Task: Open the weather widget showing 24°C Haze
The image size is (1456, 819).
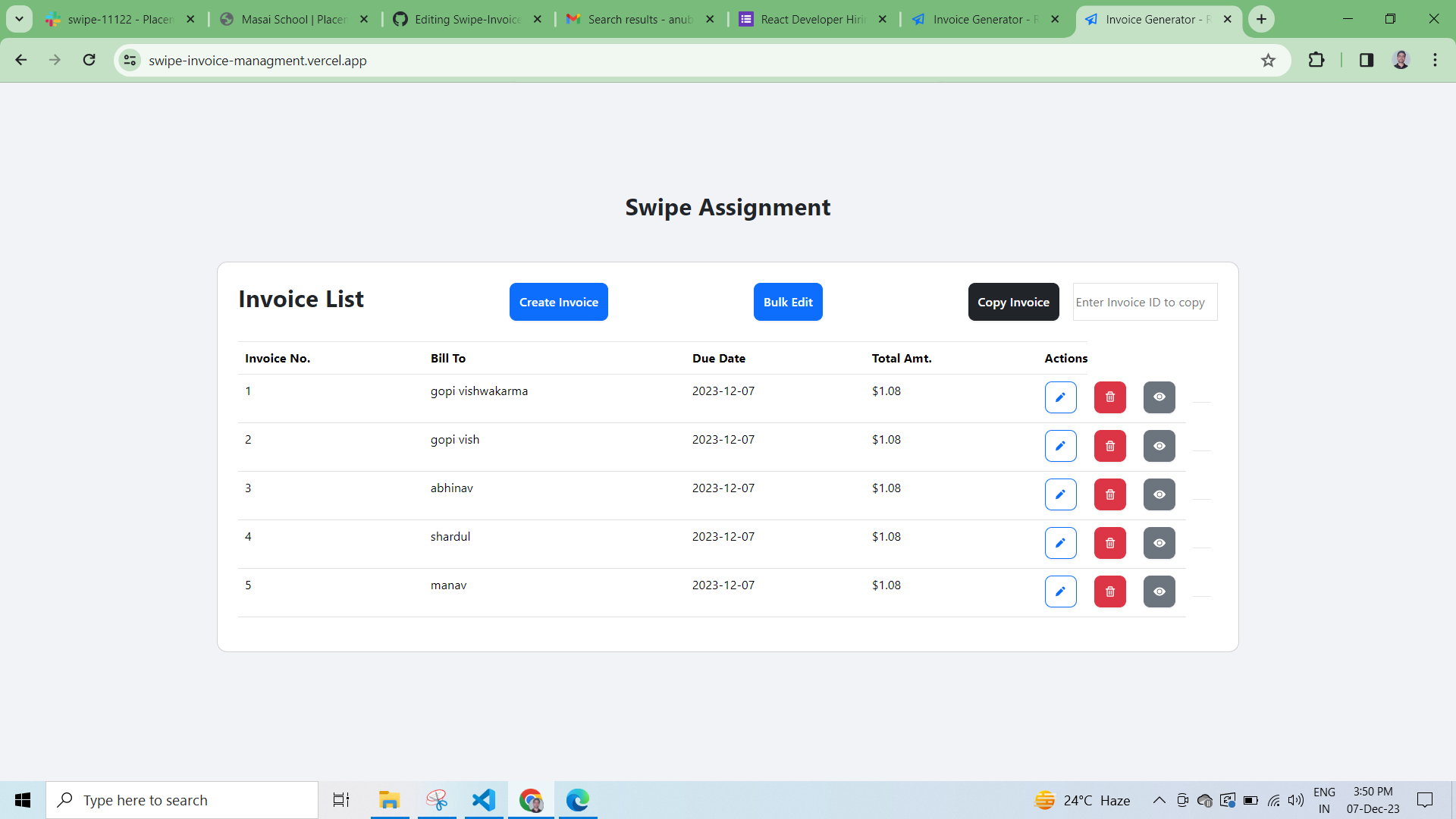Action: click(1082, 800)
